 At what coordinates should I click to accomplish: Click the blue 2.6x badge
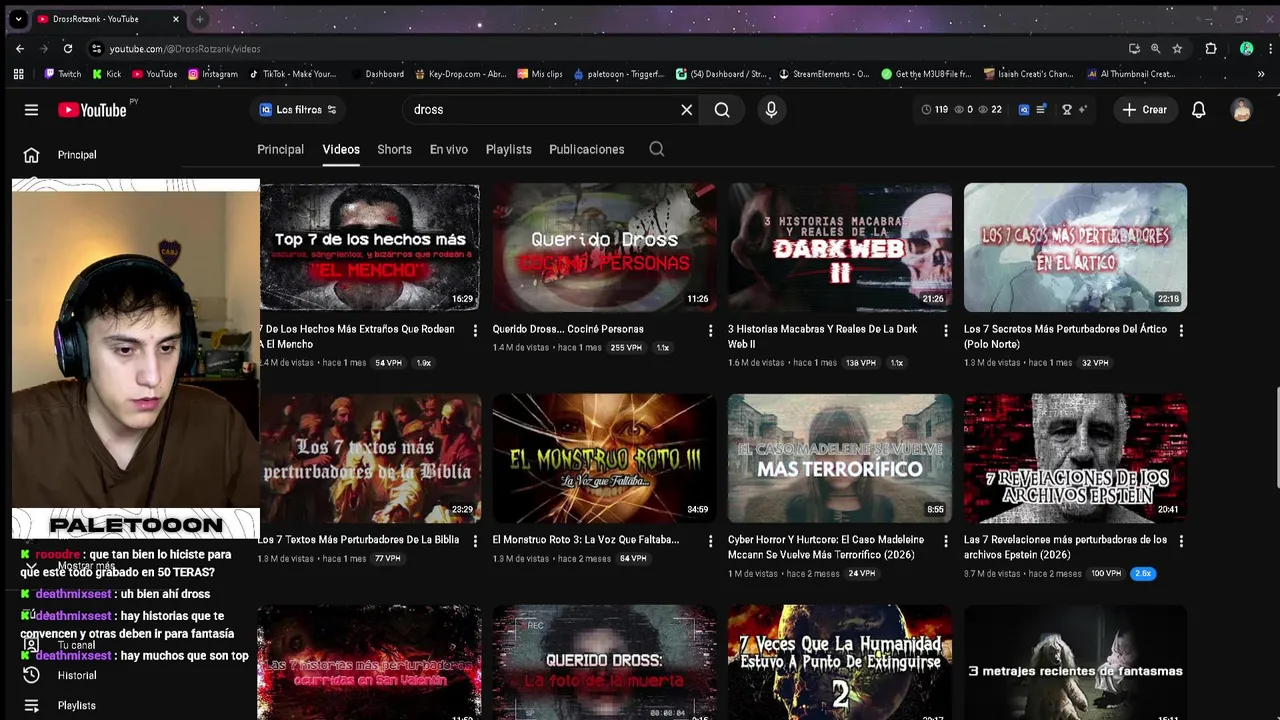point(1142,574)
